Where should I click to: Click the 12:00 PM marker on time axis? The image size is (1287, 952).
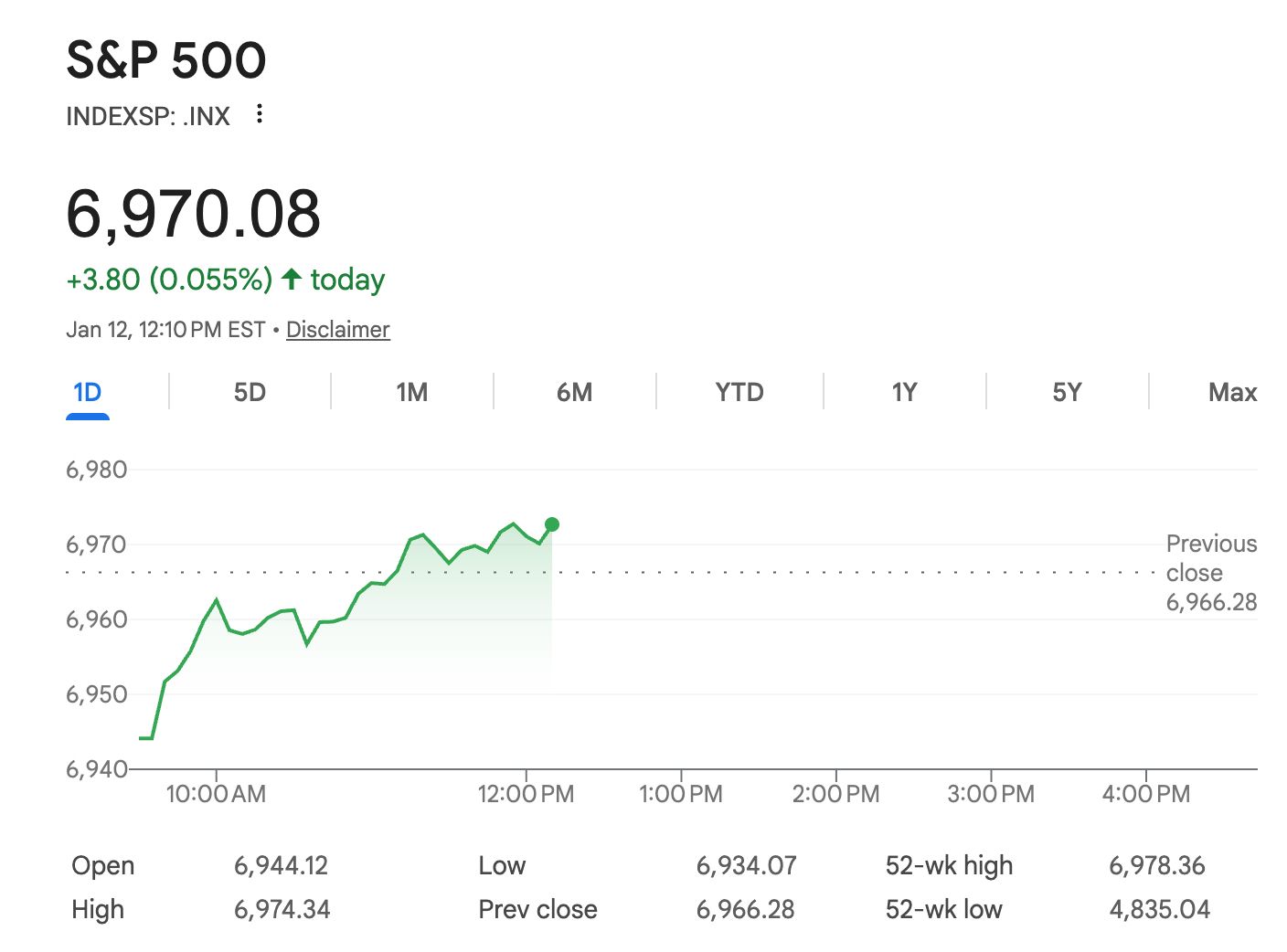(526, 793)
